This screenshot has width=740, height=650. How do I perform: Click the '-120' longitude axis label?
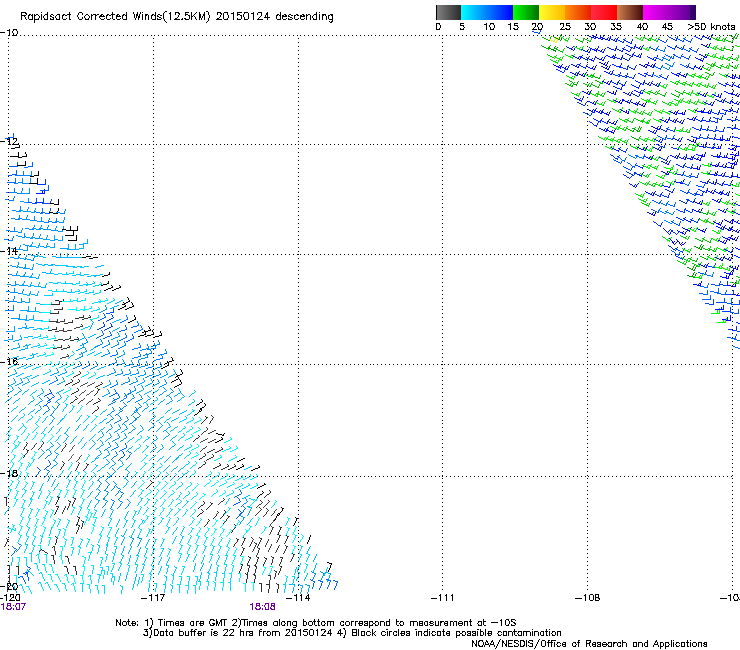(x=10, y=598)
